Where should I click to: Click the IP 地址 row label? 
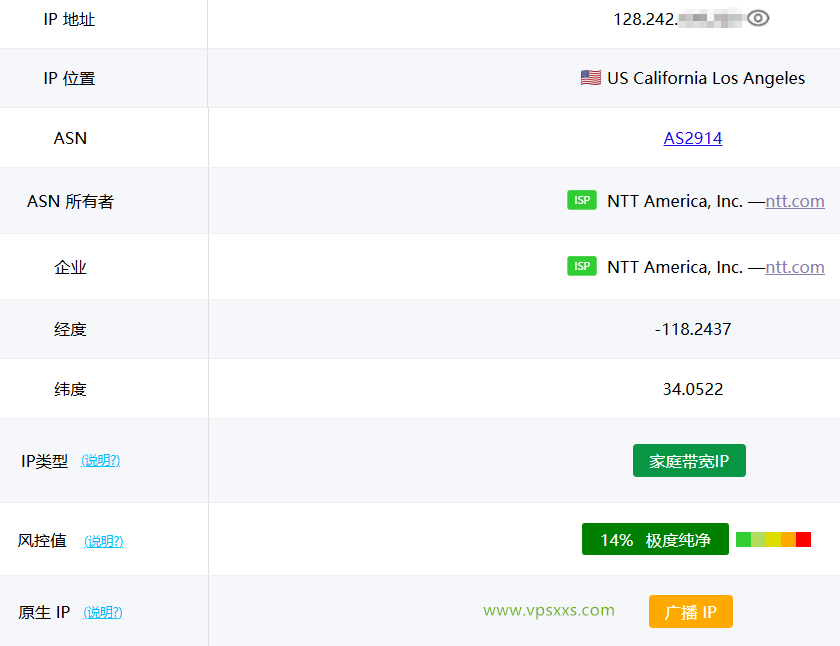click(69, 19)
